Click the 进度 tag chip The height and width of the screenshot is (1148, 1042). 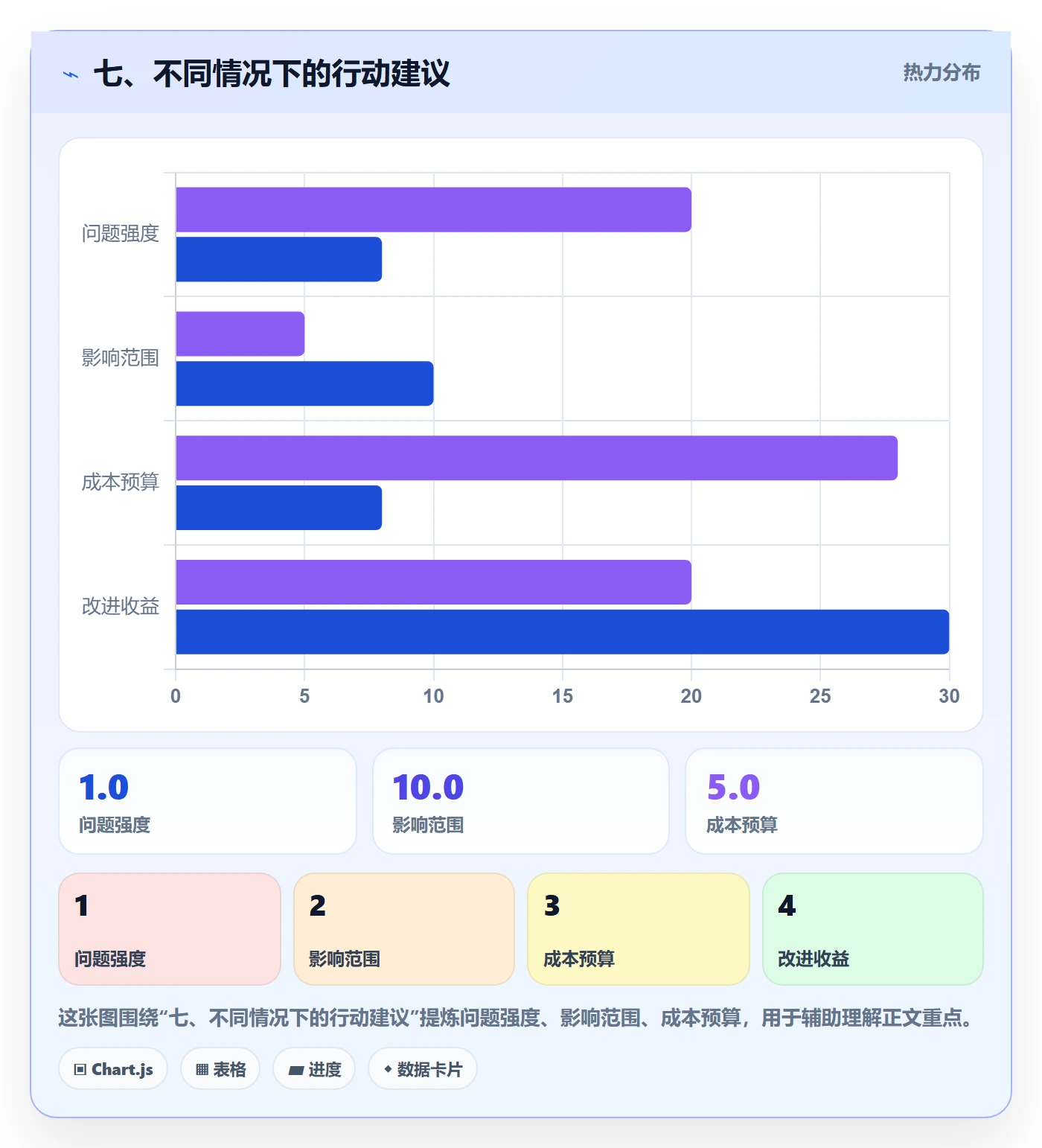[x=314, y=1069]
